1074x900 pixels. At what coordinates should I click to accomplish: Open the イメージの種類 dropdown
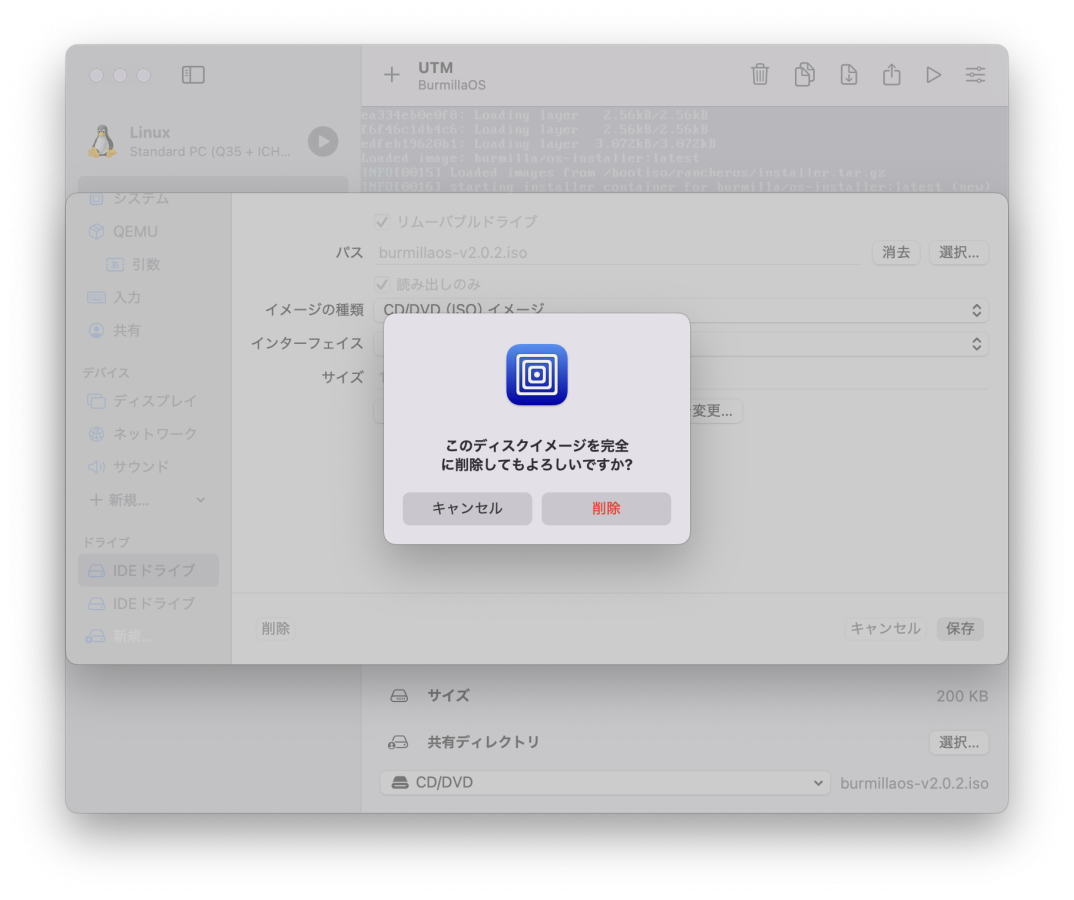[680, 311]
